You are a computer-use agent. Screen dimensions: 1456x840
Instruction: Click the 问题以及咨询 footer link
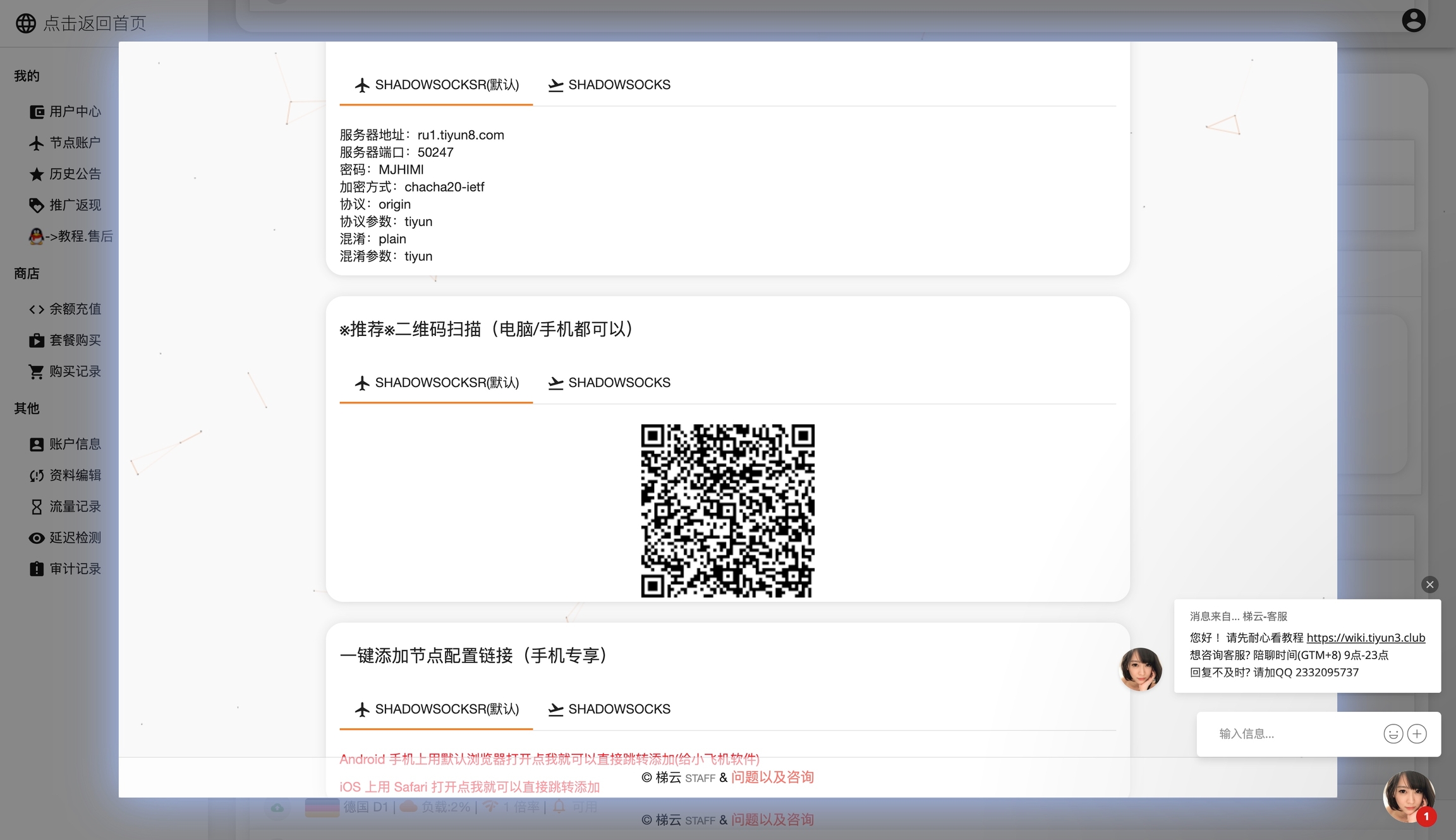772,777
